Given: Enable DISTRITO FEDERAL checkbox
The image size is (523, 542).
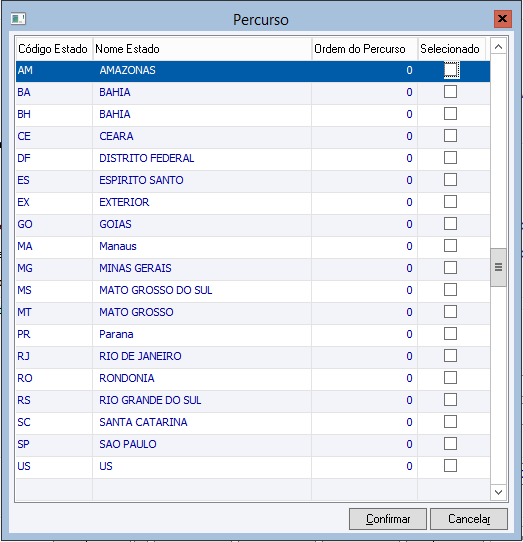Looking at the screenshot, I should (x=450, y=158).
